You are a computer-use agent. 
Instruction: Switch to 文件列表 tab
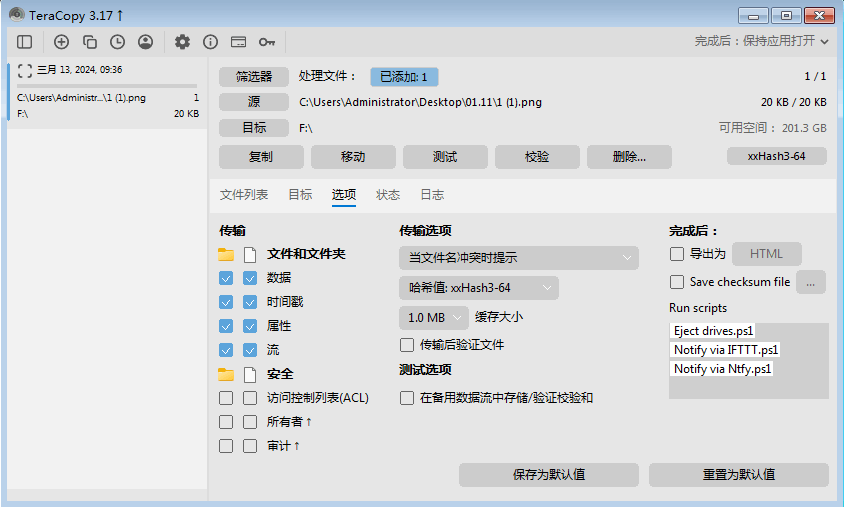[244, 195]
